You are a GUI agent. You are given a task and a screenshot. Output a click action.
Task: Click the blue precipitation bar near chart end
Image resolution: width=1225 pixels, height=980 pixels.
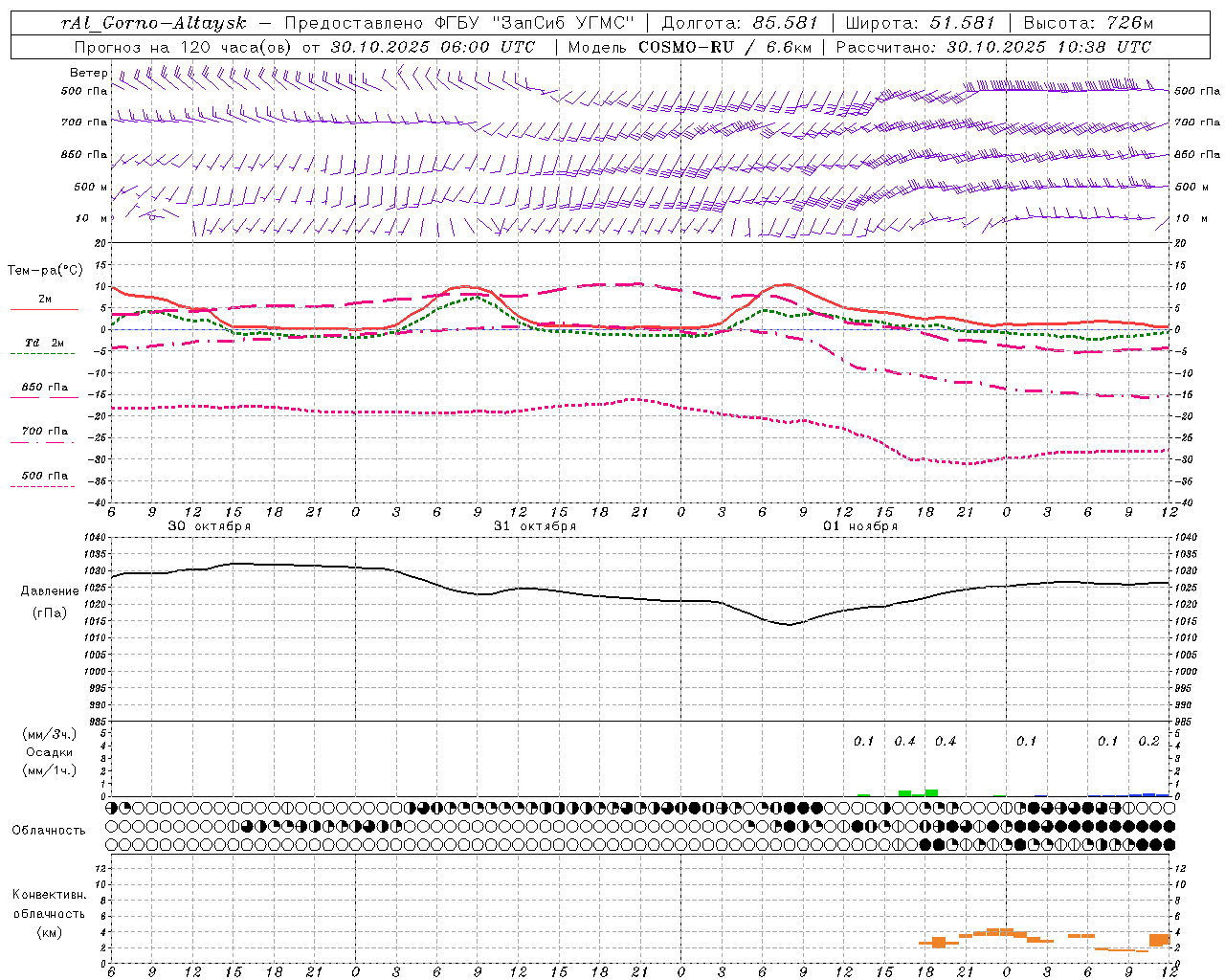(1148, 794)
